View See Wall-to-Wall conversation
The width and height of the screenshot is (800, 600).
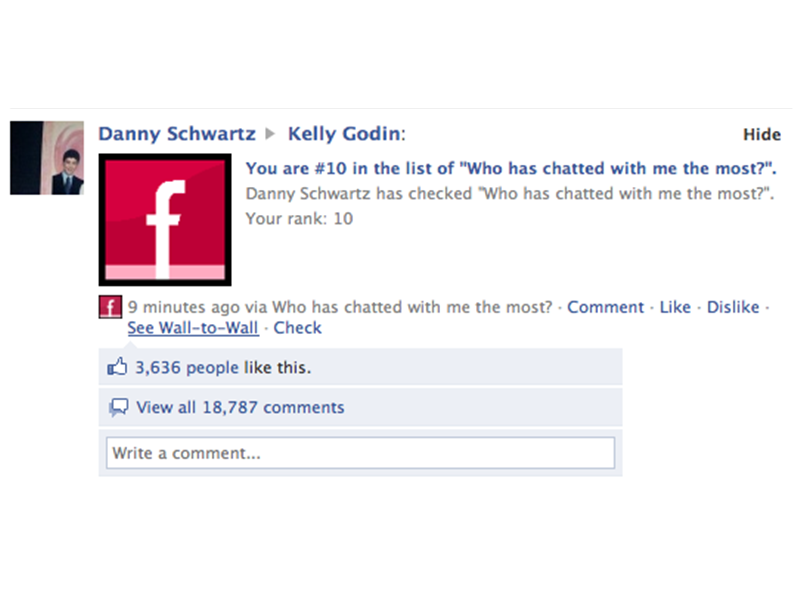192,327
